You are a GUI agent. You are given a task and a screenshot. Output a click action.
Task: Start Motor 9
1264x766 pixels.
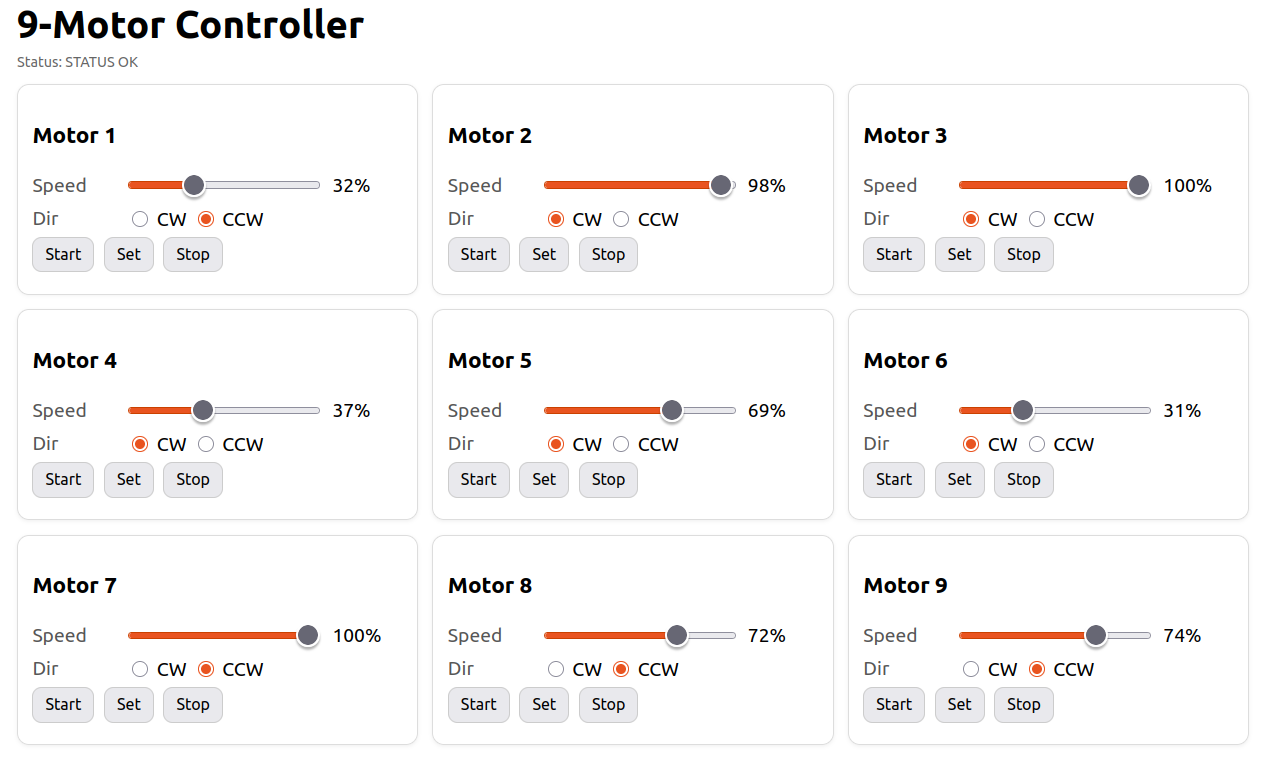tap(893, 704)
